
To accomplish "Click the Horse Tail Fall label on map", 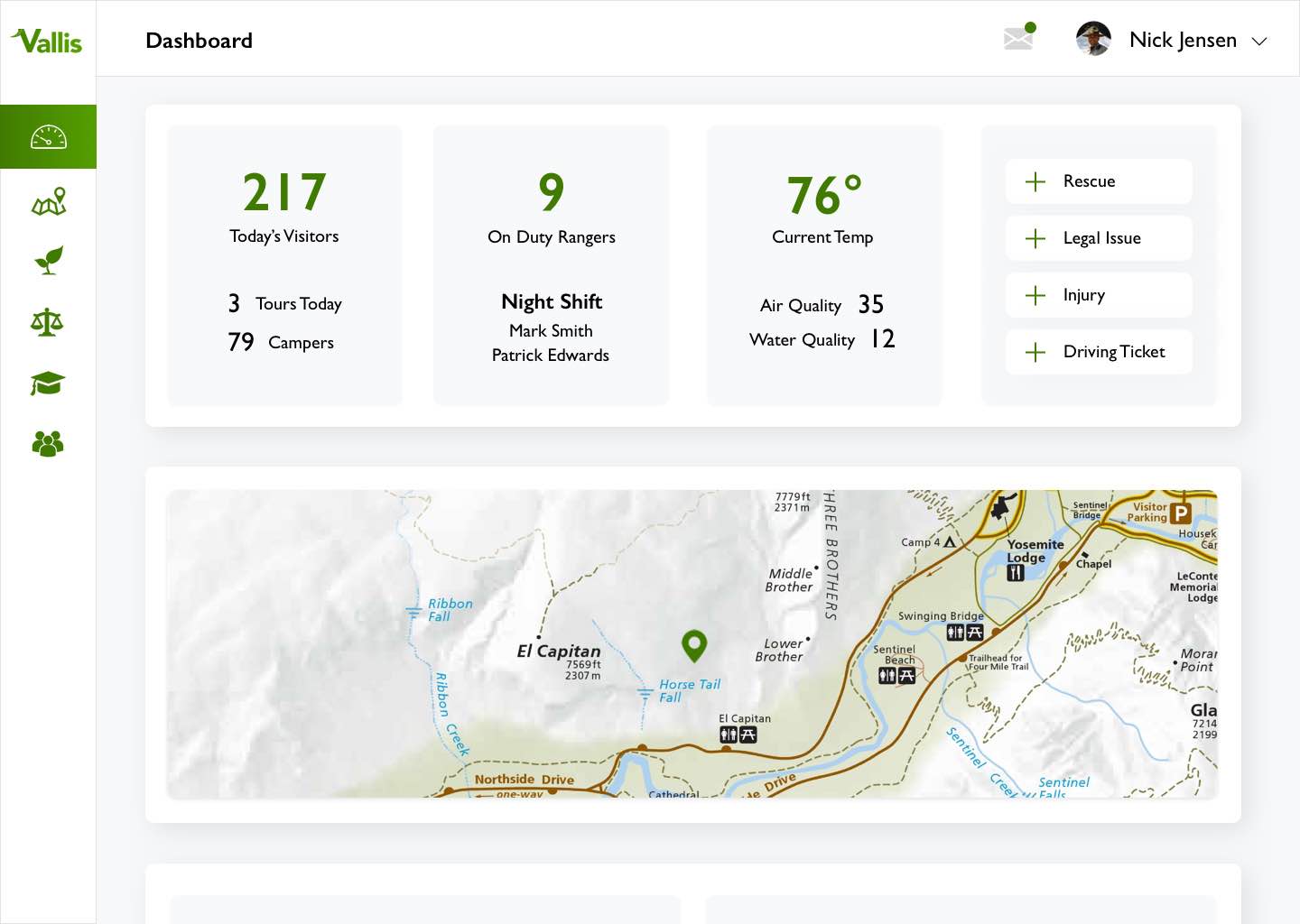I will point(690,690).
